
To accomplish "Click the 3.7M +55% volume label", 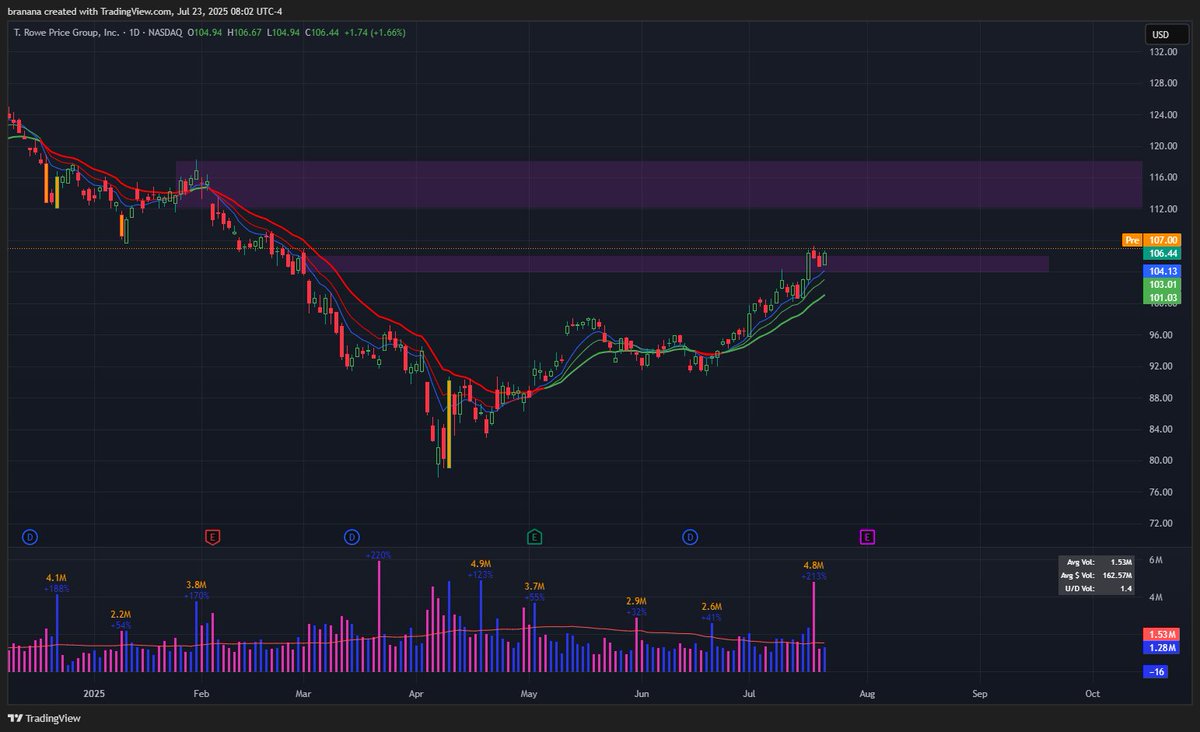I will click(534, 591).
